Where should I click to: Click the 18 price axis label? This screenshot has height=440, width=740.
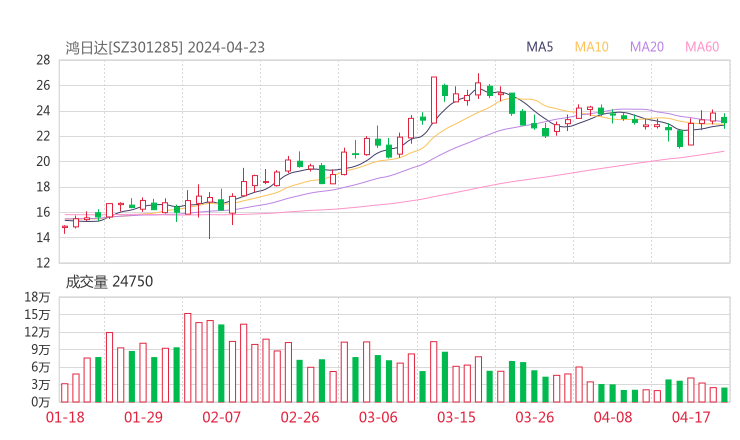(43, 187)
